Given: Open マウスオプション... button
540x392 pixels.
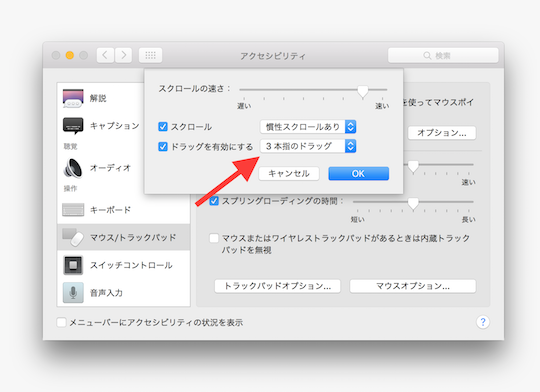Looking at the screenshot, I should [x=413, y=286].
